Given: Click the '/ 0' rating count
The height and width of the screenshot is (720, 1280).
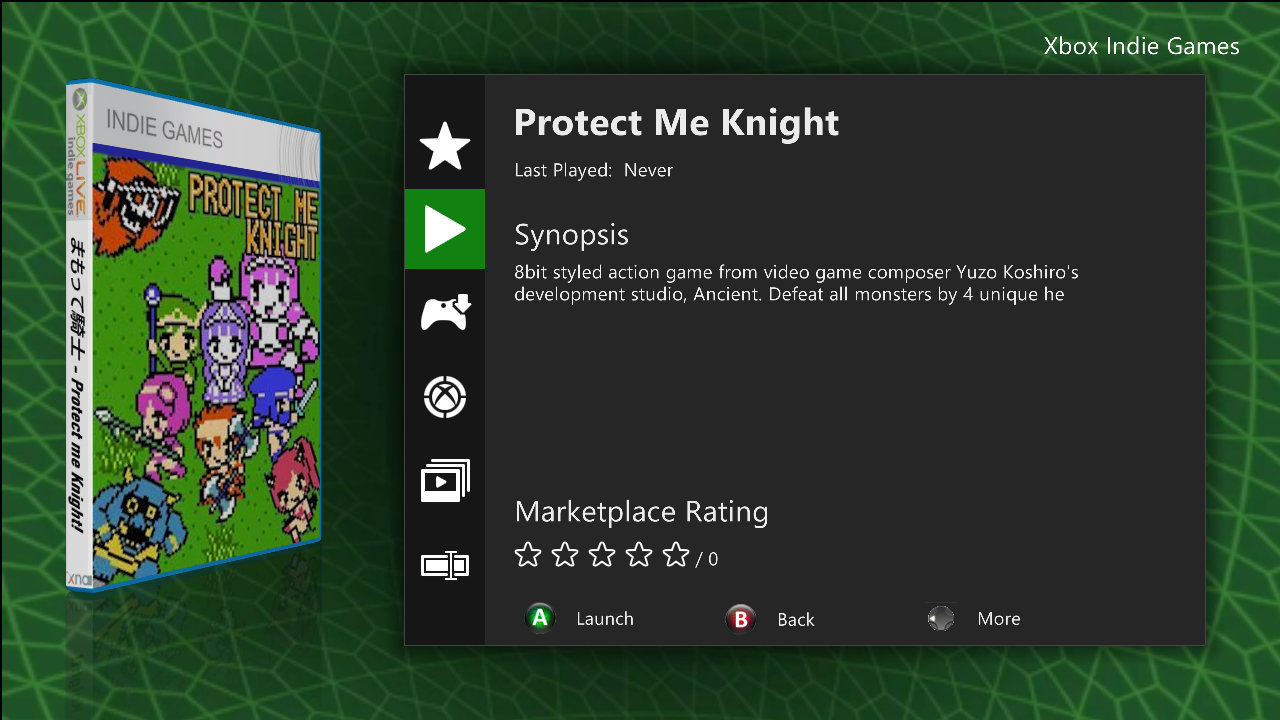Looking at the screenshot, I should pos(707,559).
